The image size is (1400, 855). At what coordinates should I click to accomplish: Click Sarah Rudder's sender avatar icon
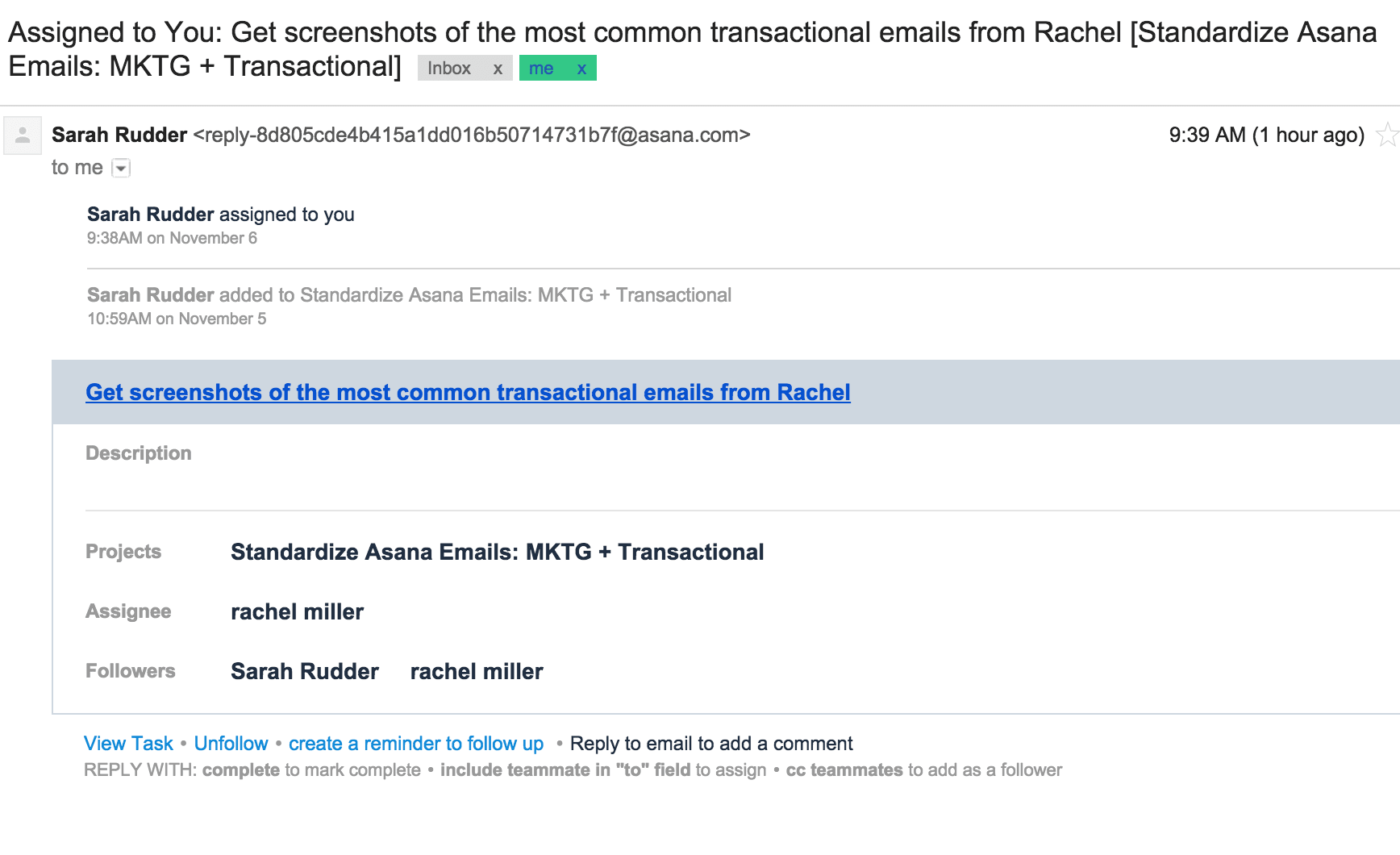pyautogui.click(x=23, y=136)
